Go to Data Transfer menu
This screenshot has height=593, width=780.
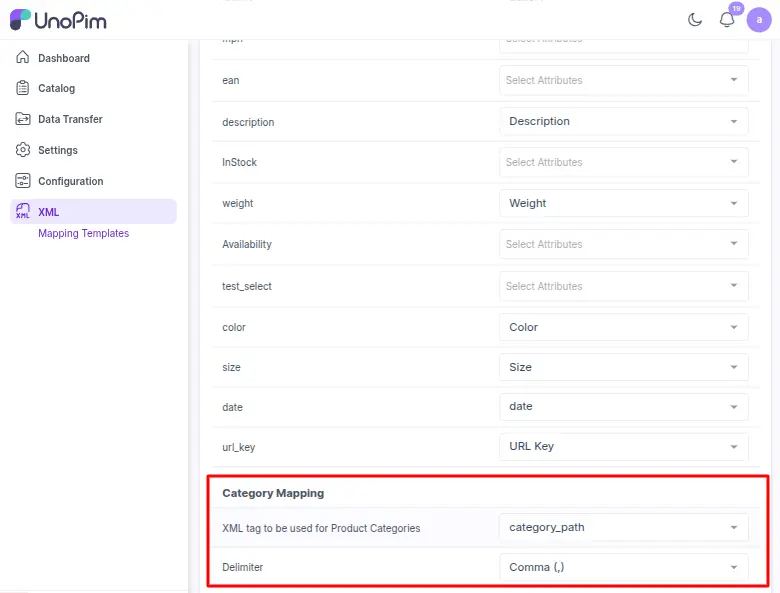click(70, 119)
